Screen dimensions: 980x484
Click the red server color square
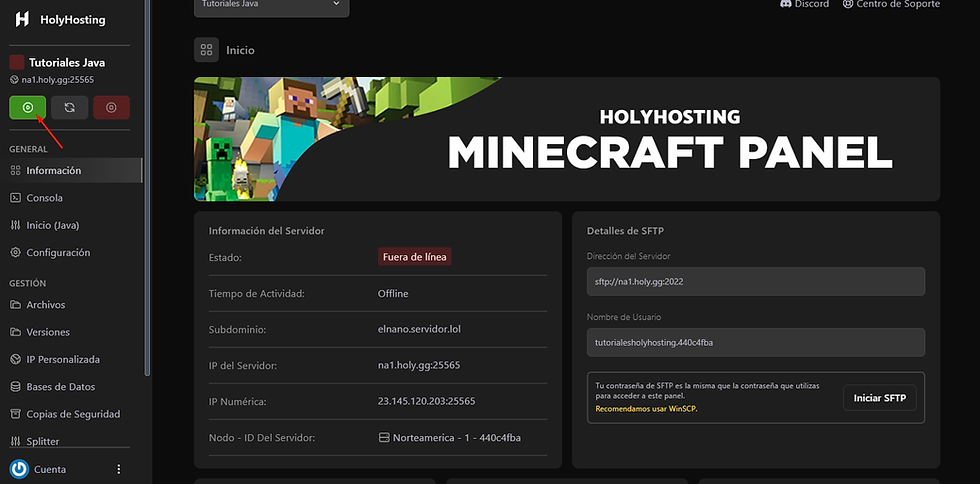[17, 62]
